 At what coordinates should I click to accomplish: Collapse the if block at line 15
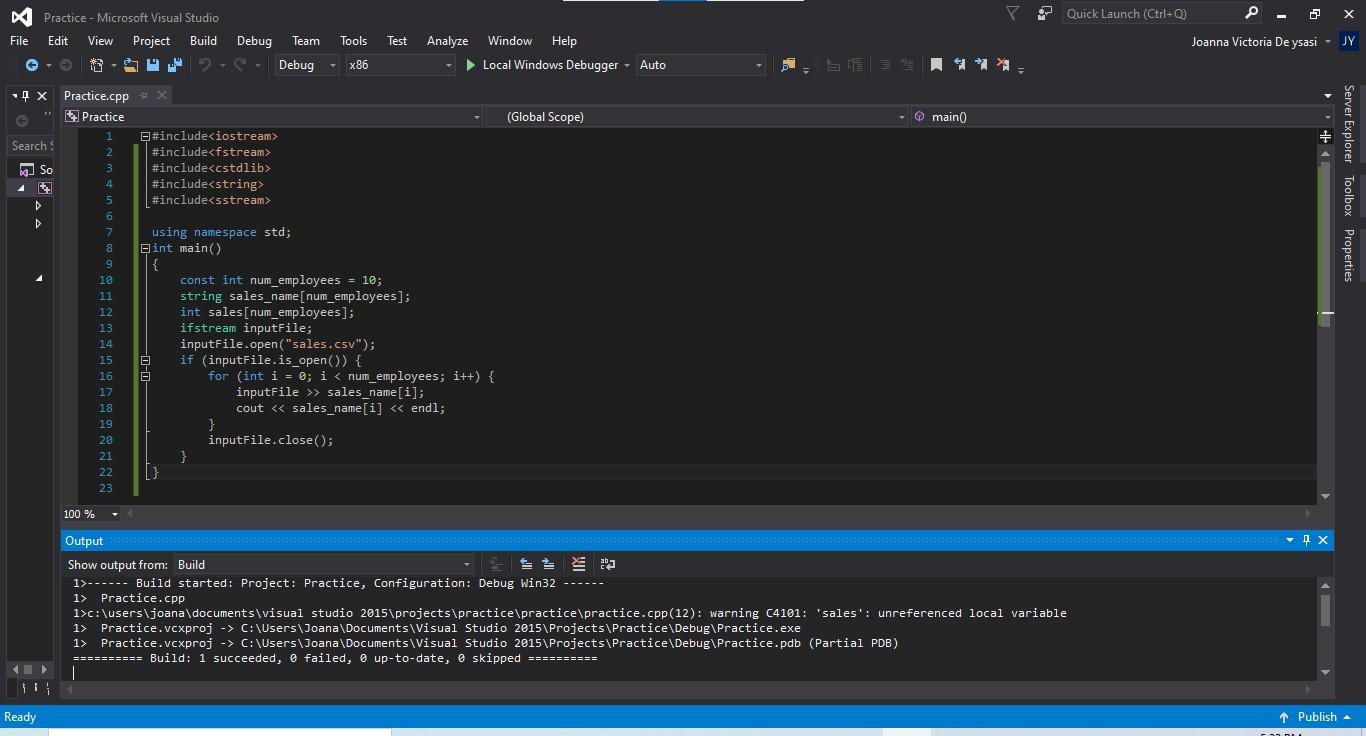(145, 360)
